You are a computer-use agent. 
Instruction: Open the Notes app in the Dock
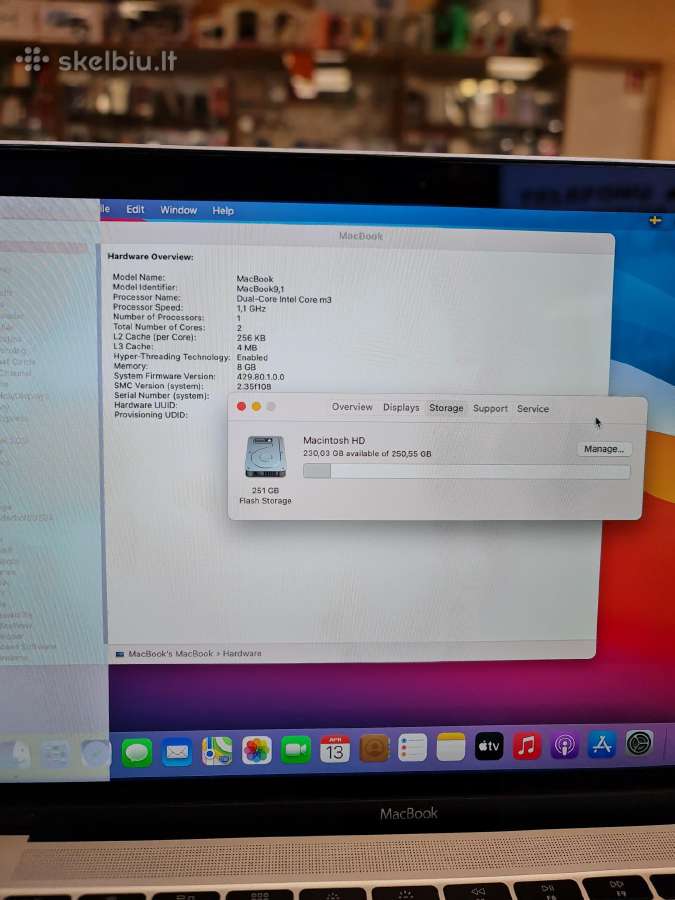(x=451, y=747)
